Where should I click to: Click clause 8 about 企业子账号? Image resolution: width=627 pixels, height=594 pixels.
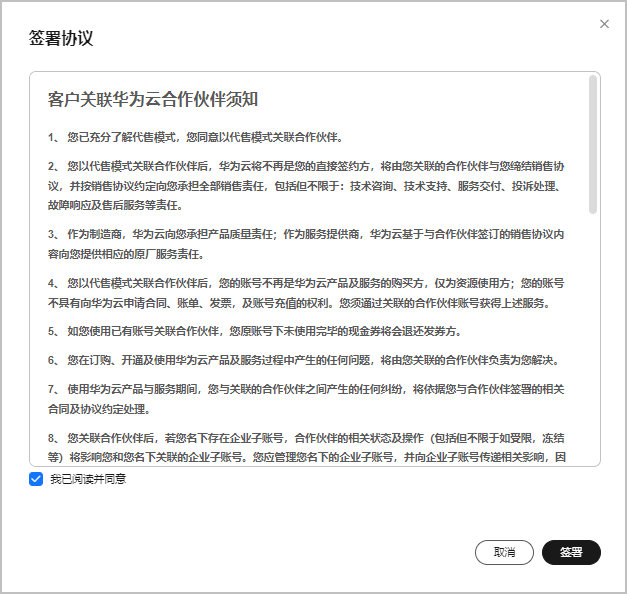click(x=307, y=448)
